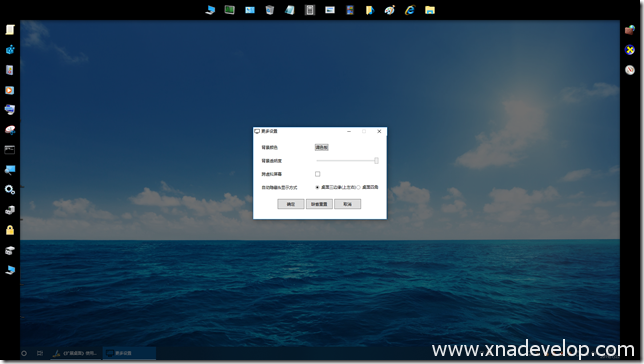Click the film strip icon in top dock
Screen dimensions: 644x364
(310, 10)
